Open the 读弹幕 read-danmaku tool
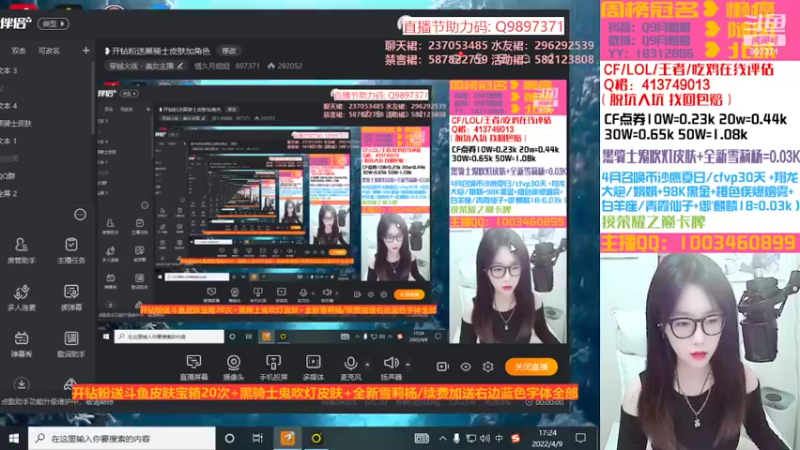This screenshot has width=800, height=450. [71, 297]
